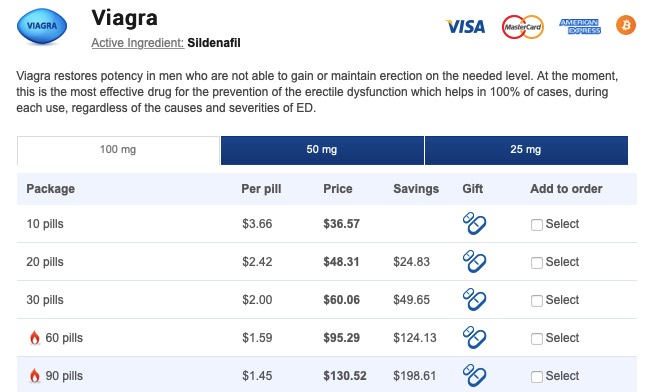Click the gift pills icon for 90 pills
The height and width of the screenshot is (392, 645).
pyautogui.click(x=474, y=375)
